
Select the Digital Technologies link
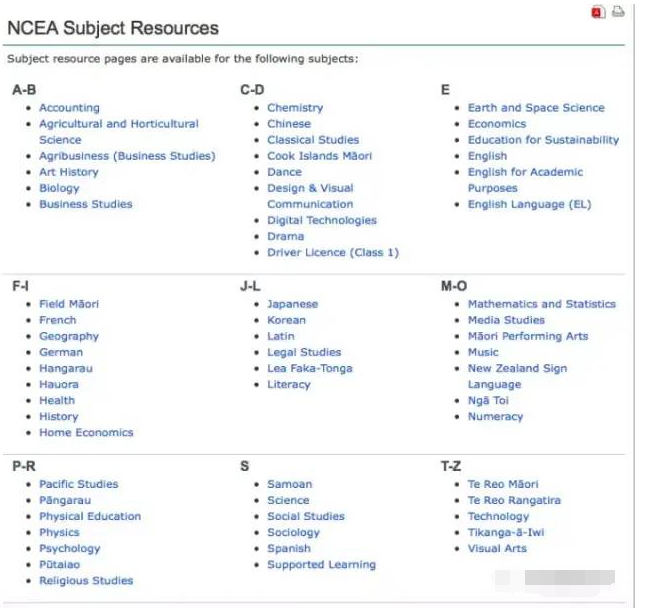pos(322,220)
